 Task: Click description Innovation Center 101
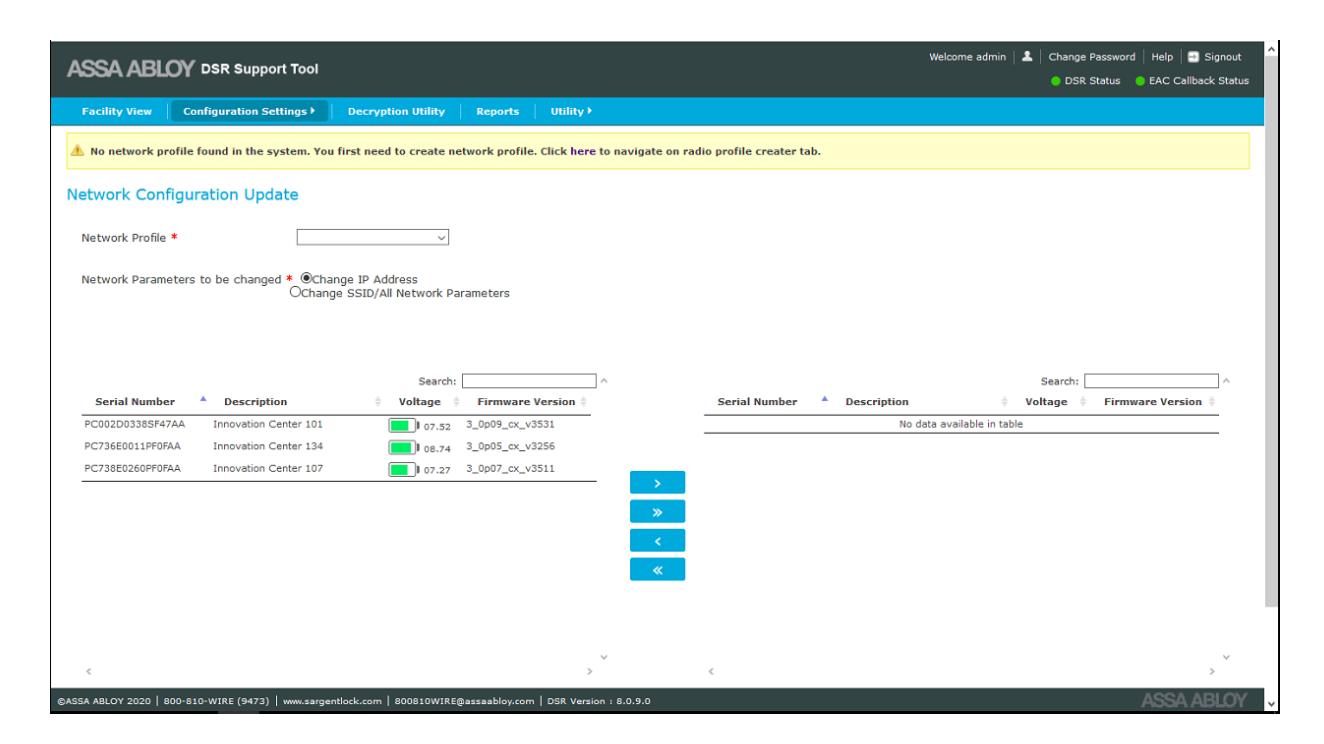pos(268,424)
